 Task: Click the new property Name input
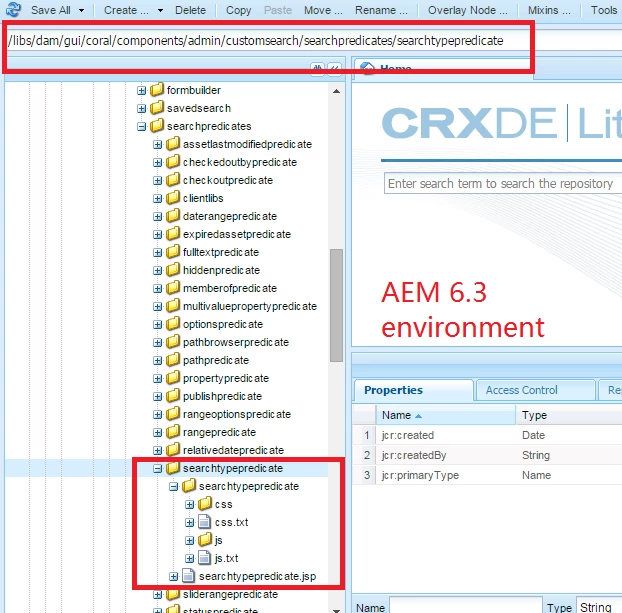click(x=466, y=606)
